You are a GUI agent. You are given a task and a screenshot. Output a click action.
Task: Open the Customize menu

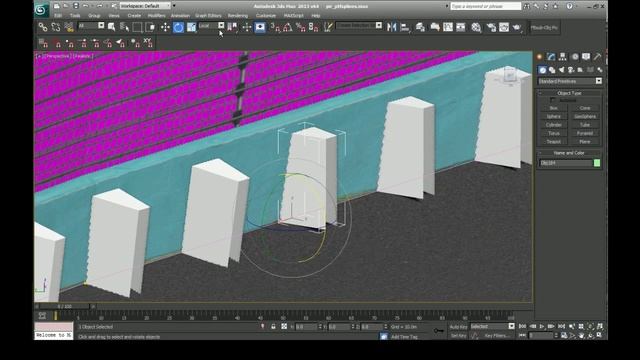click(266, 16)
